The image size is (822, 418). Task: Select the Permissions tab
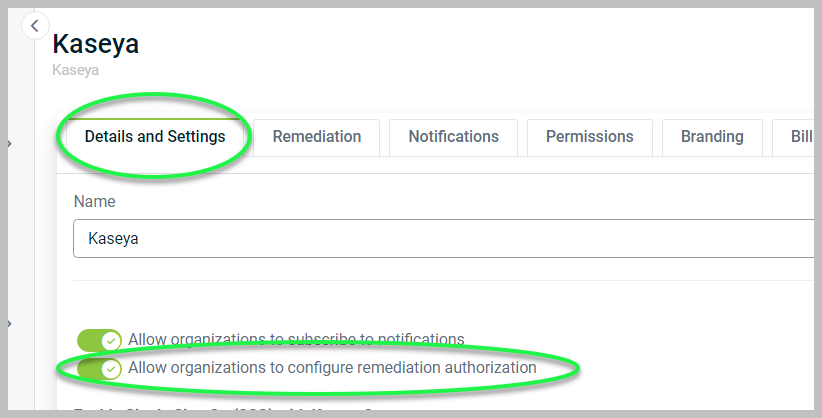tap(589, 137)
